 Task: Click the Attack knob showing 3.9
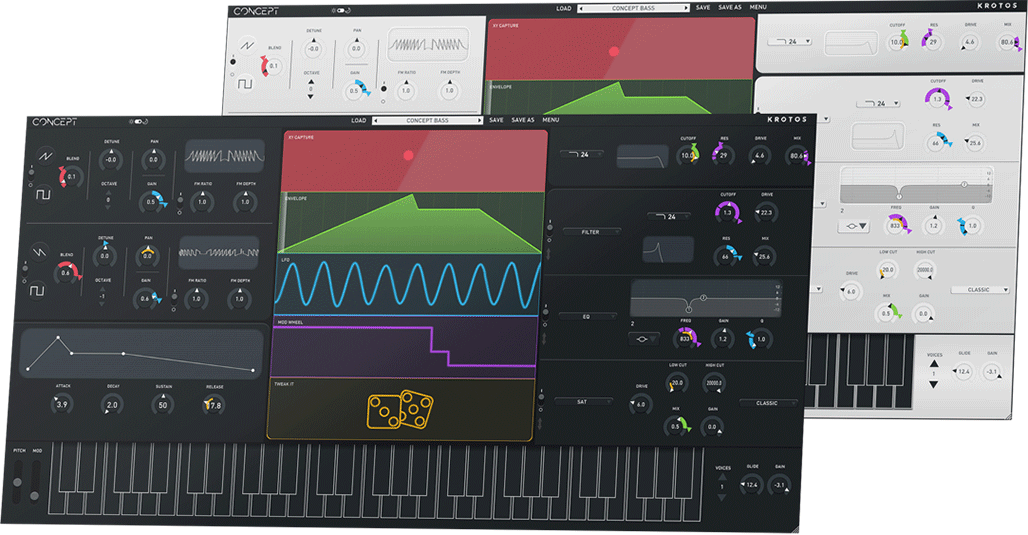coord(61,404)
